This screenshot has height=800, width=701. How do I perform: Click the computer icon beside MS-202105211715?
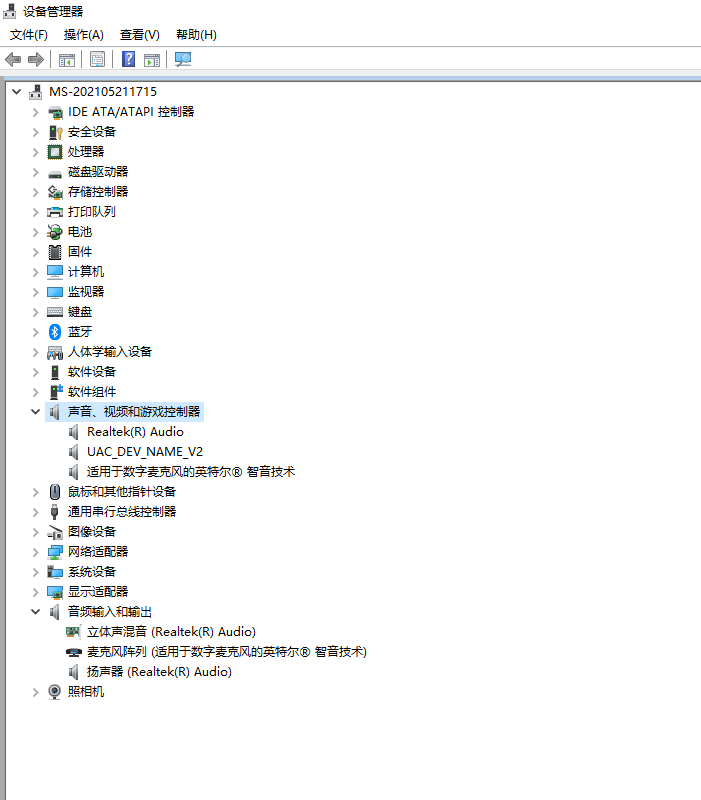tap(36, 92)
